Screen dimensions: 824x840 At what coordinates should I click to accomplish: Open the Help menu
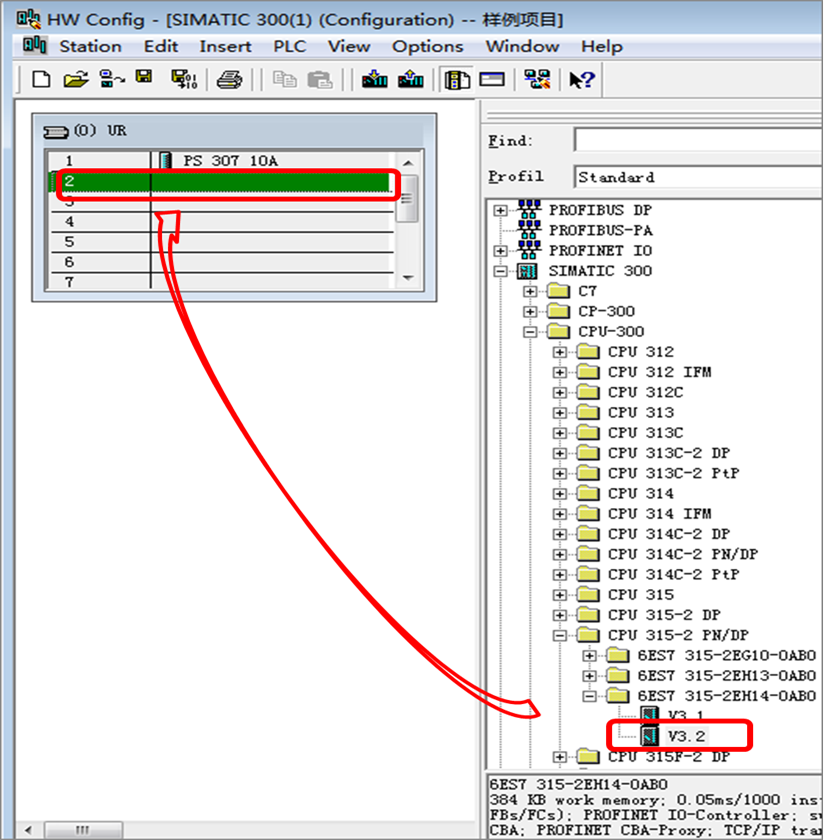pos(602,47)
